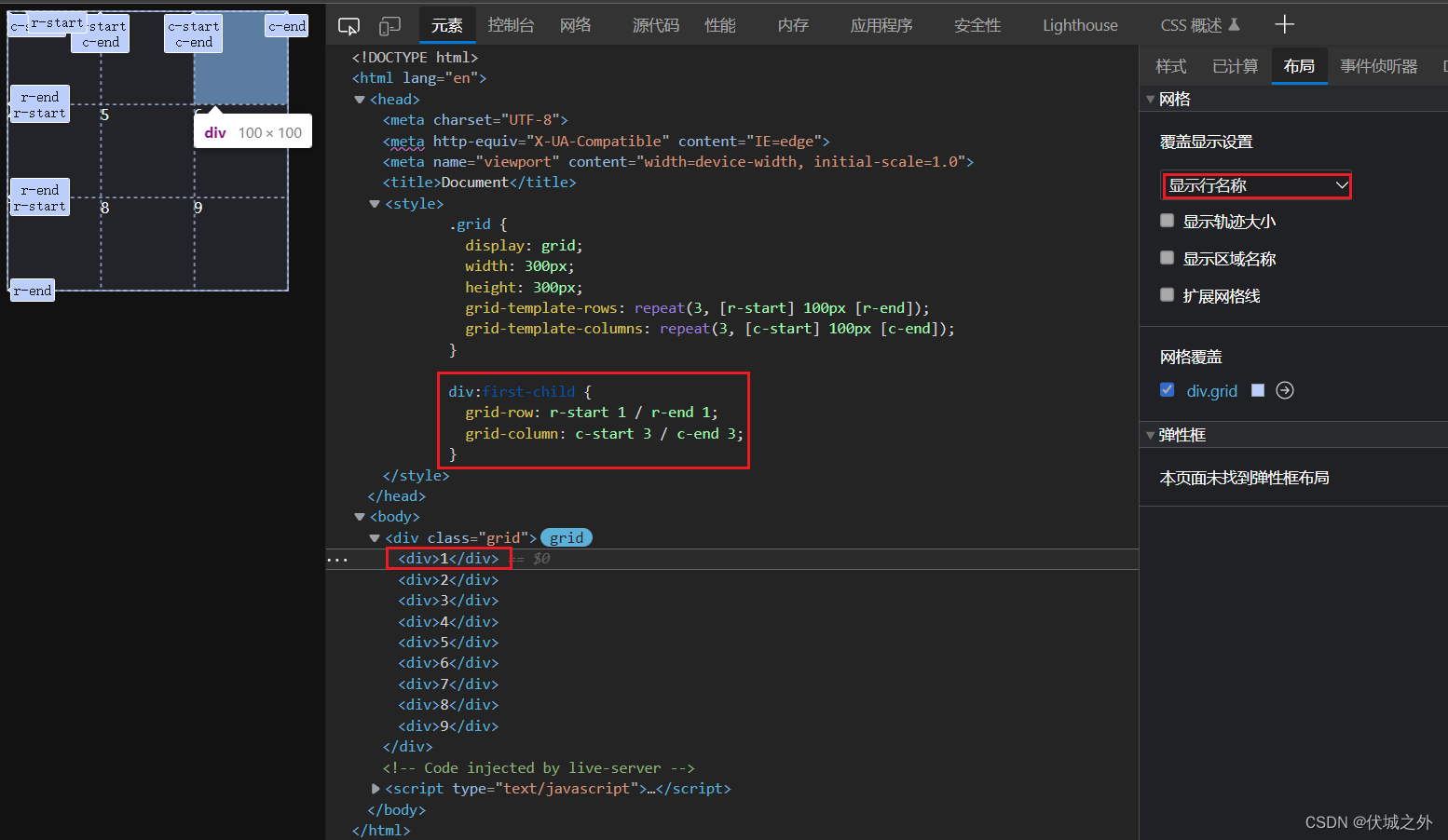Switch to the Styles sidebar tab
This screenshot has height=840, width=1448.
point(1171,66)
